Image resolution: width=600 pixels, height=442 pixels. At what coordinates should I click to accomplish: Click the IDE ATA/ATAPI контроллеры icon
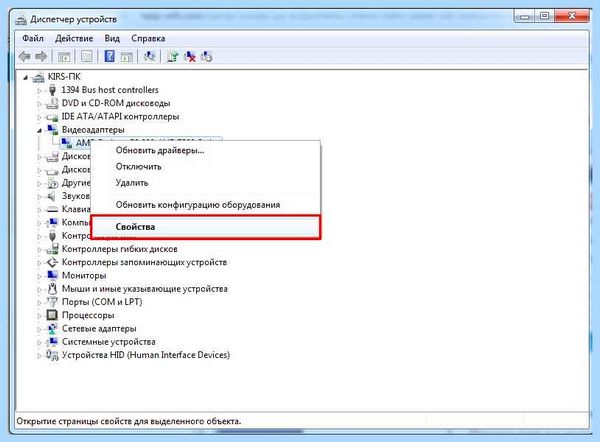coord(52,117)
